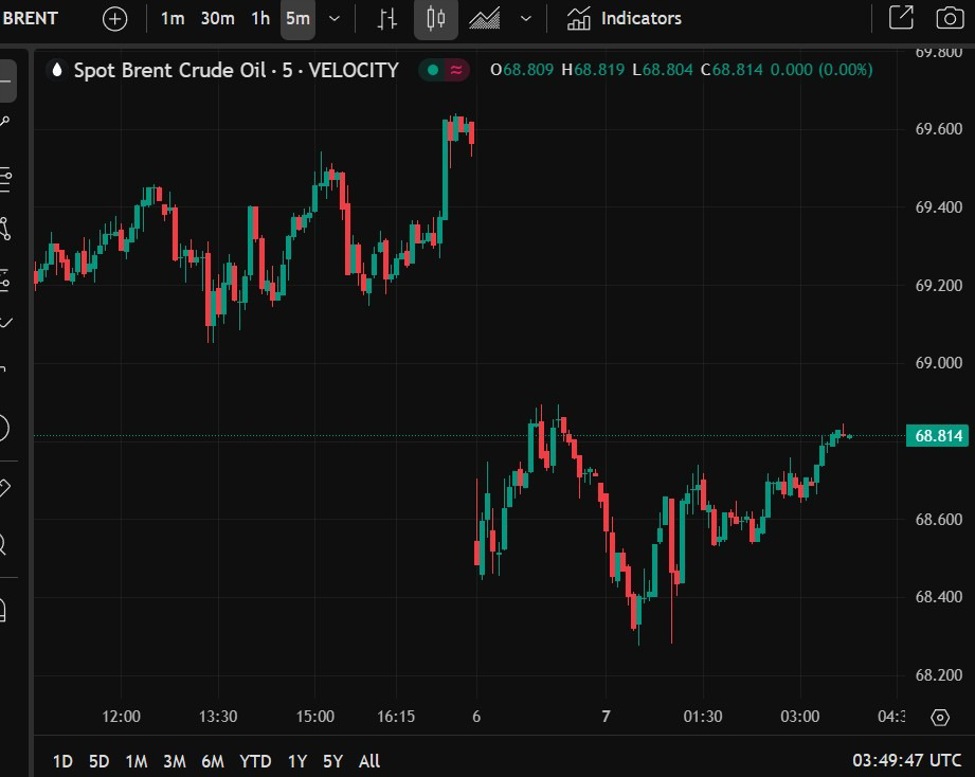Open the Indicators dialog
Screen dimensions: 975x777
pos(624,19)
